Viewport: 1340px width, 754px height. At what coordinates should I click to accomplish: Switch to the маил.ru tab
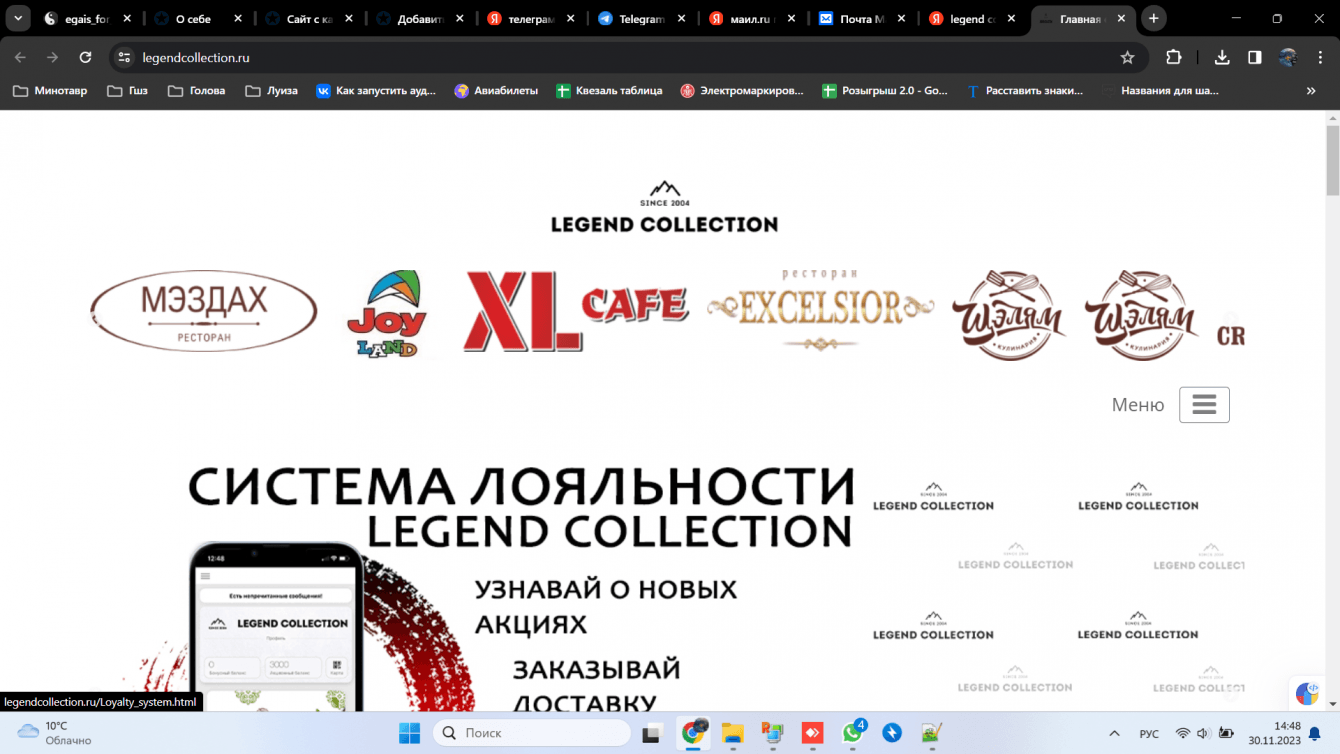click(x=753, y=19)
